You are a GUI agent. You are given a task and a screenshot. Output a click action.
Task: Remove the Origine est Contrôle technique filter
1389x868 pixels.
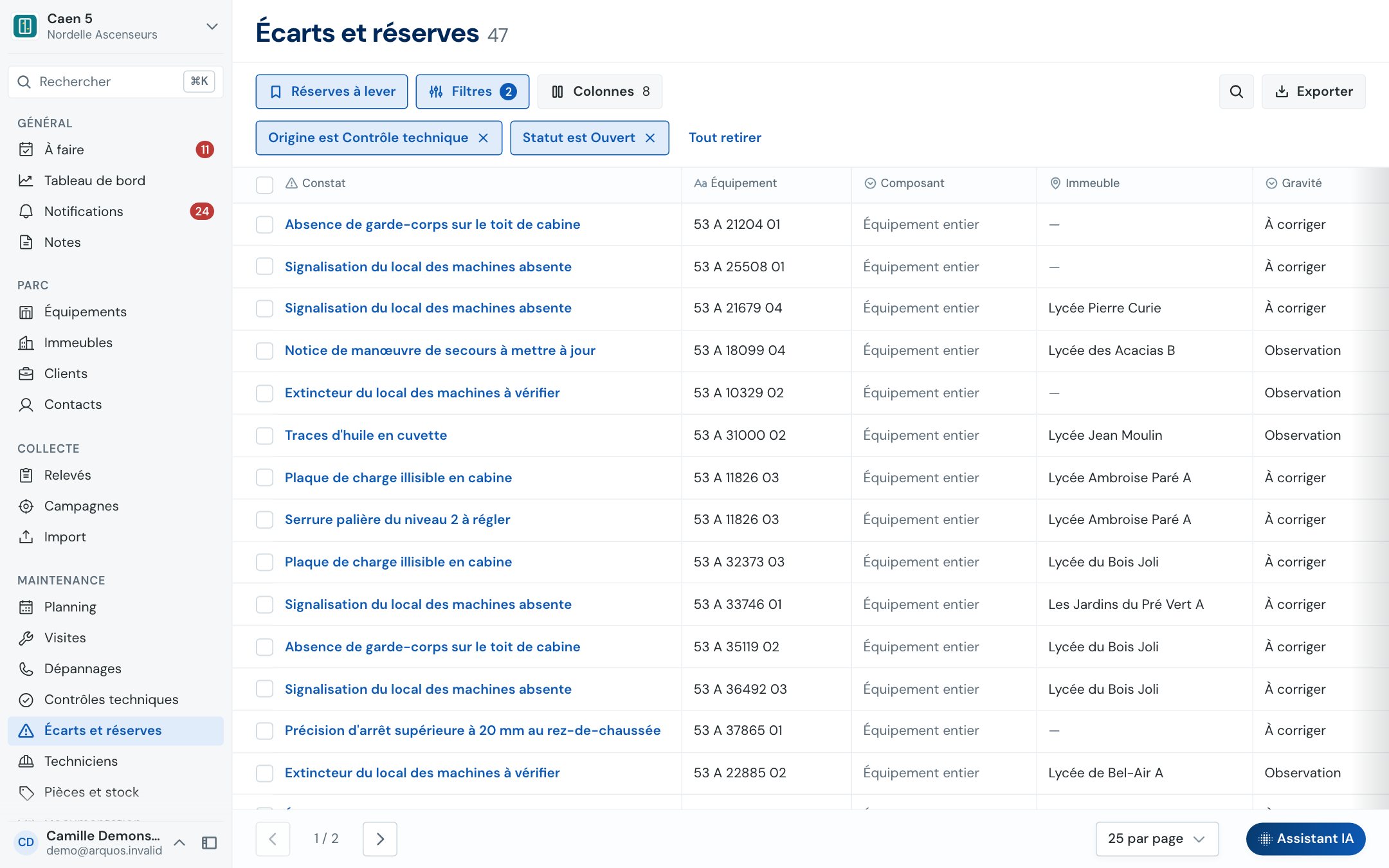[x=484, y=138]
